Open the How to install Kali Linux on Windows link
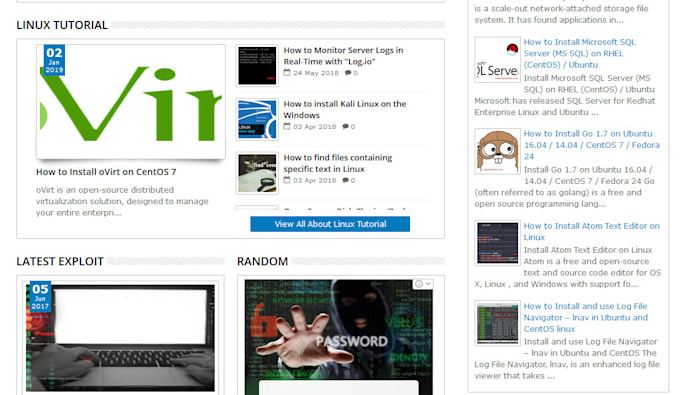Image resolution: width=680 pixels, height=395 pixels. [x=345, y=110]
